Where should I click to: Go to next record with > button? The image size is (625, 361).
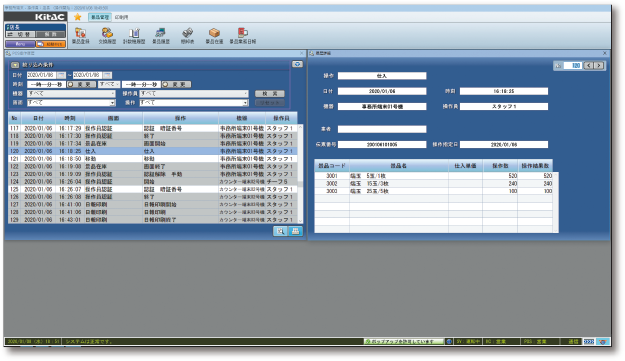click(599, 65)
